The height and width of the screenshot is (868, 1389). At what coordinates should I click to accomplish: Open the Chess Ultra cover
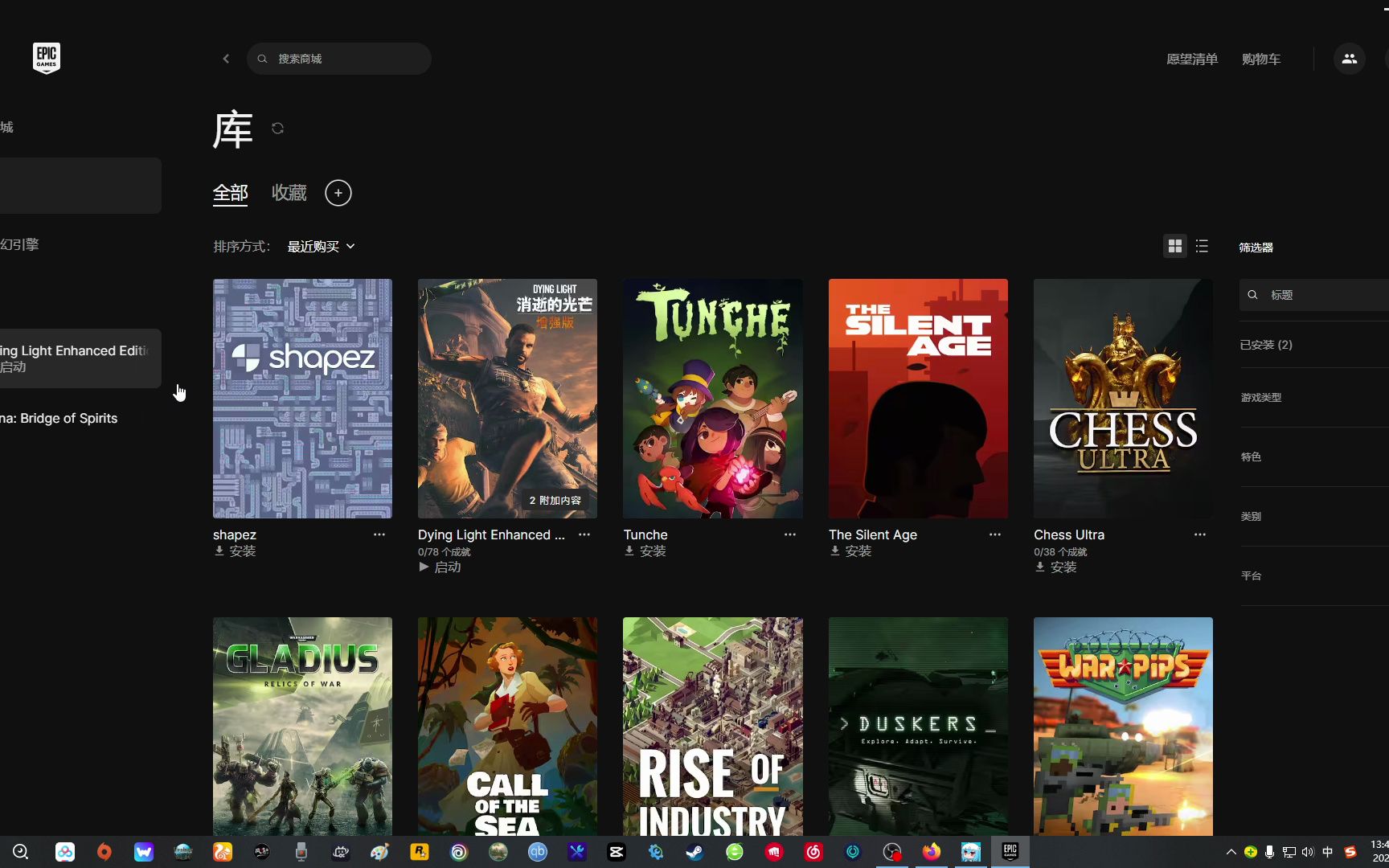[1123, 399]
